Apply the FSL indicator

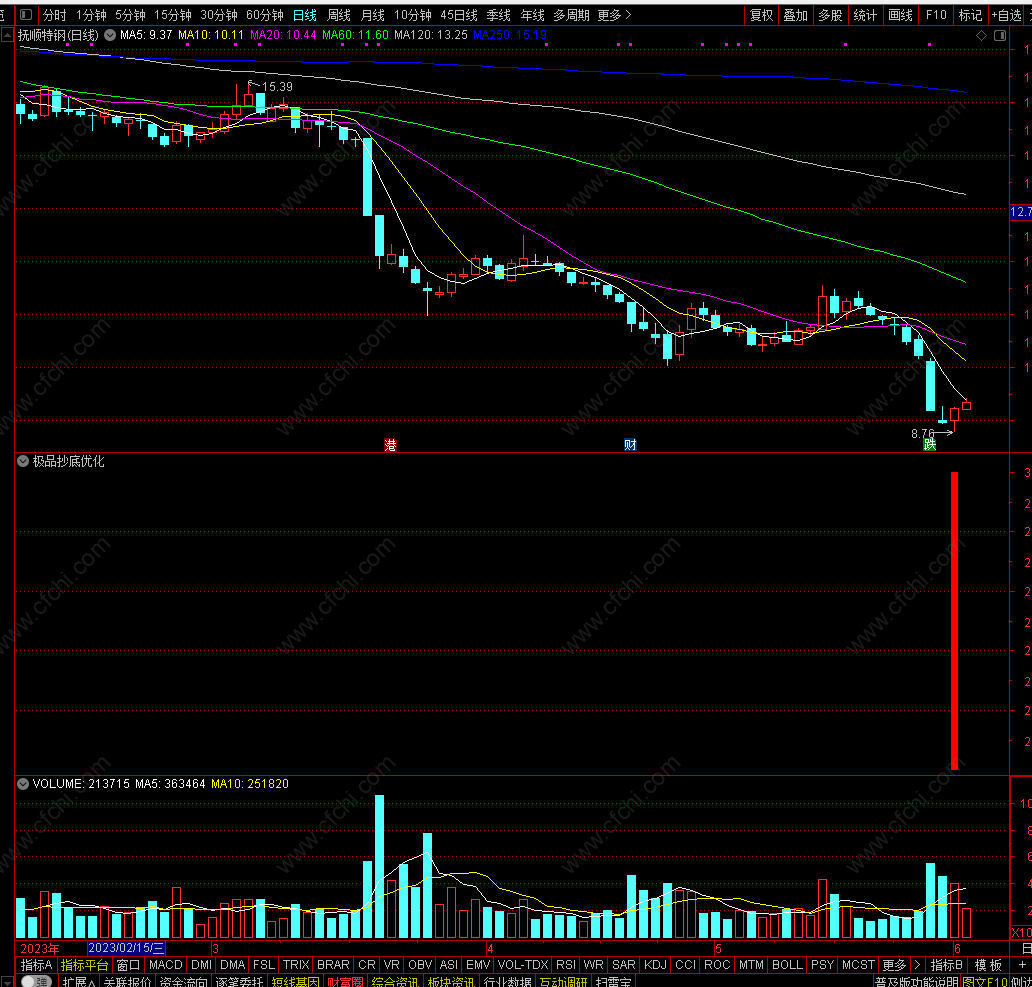264,965
